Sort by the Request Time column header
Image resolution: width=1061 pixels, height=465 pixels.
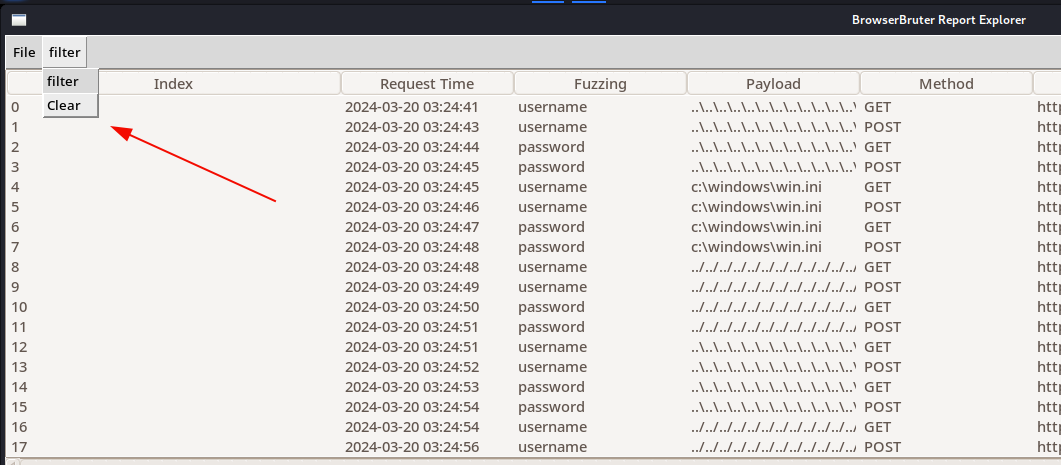click(427, 84)
